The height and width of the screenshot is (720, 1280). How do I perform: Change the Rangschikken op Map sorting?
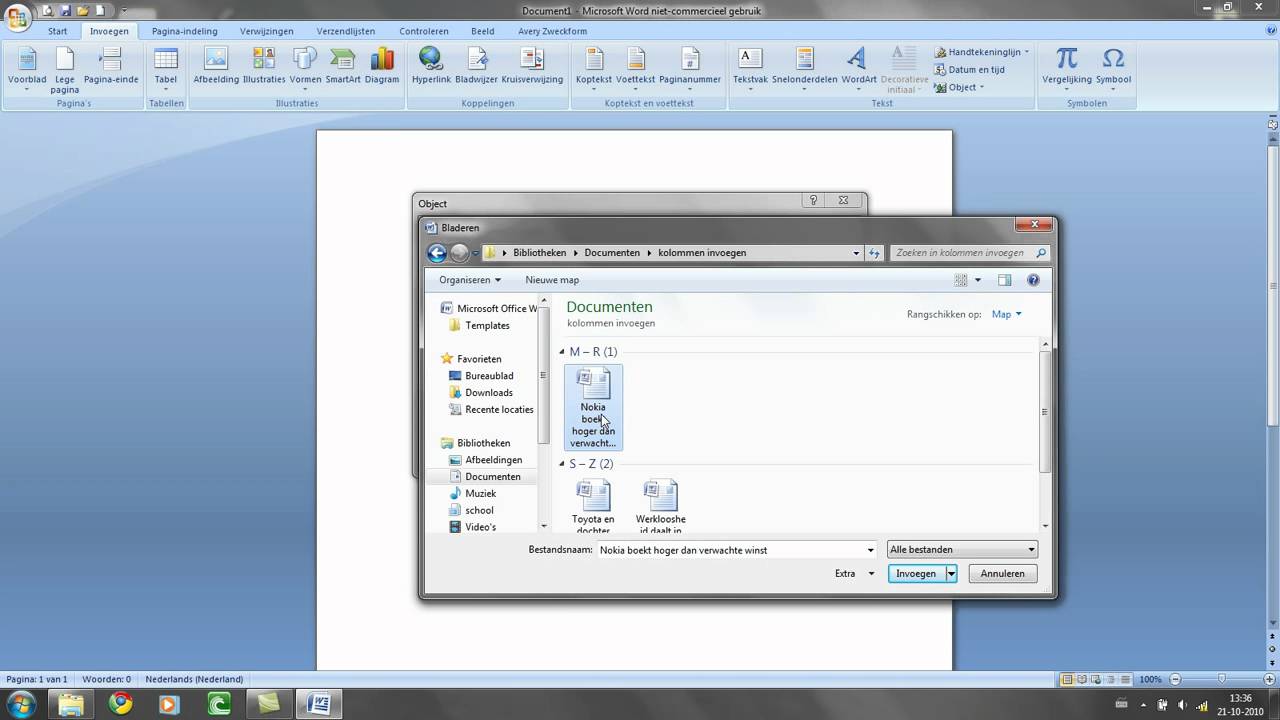[x=1006, y=314]
